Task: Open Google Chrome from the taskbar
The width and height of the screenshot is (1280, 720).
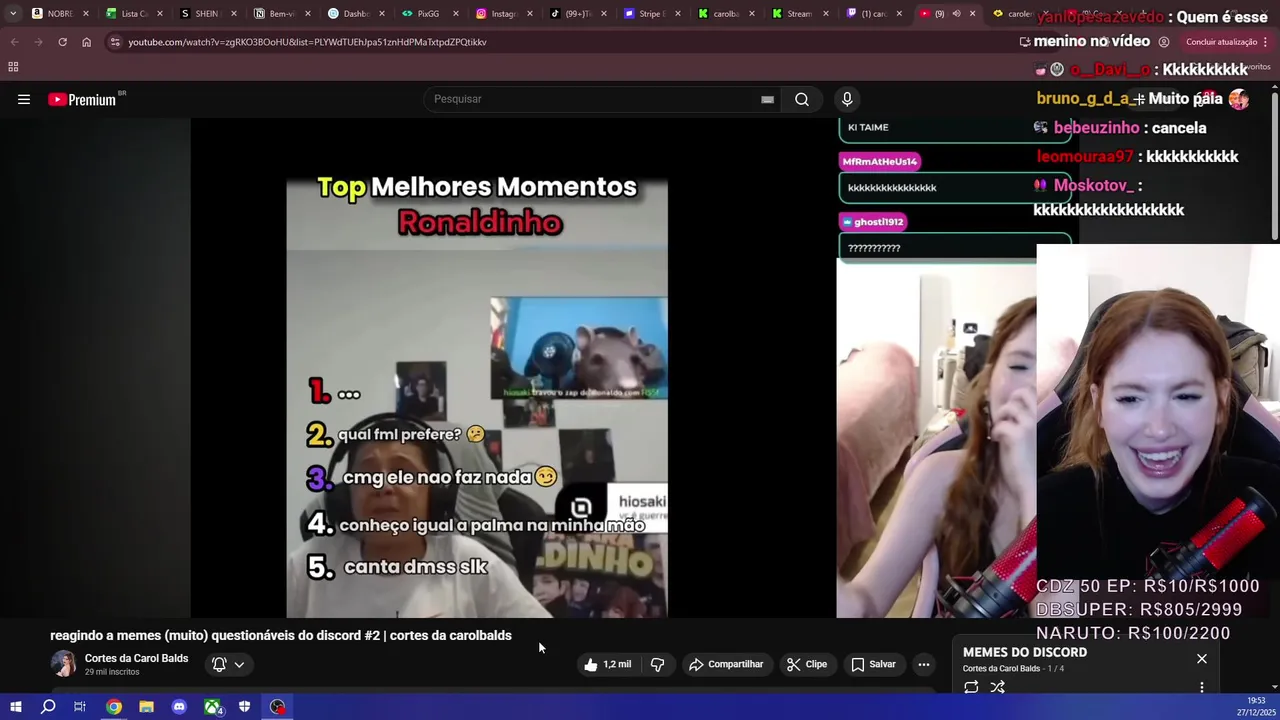Action: pos(114,707)
